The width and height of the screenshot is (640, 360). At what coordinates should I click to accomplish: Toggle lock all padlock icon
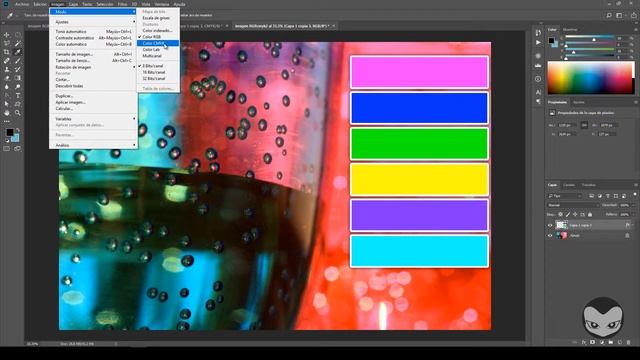click(590, 214)
